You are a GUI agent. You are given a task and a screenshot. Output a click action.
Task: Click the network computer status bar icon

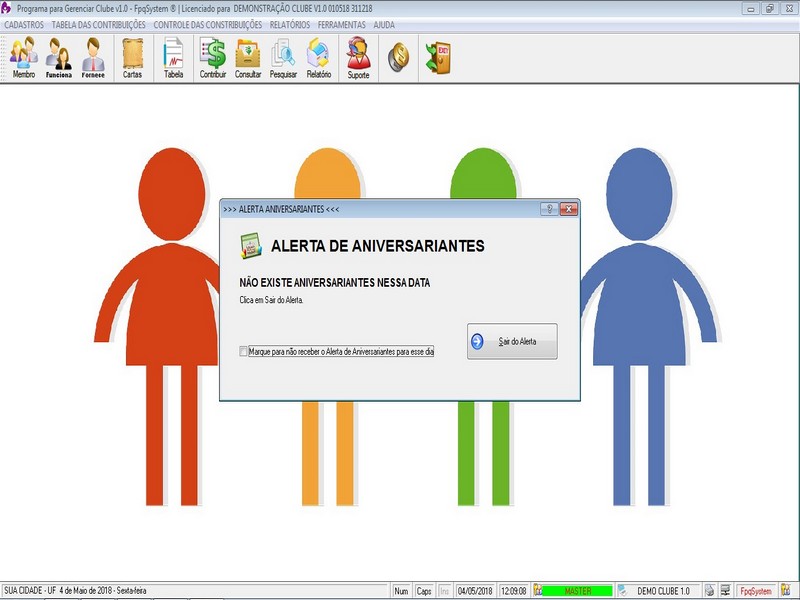pos(725,590)
